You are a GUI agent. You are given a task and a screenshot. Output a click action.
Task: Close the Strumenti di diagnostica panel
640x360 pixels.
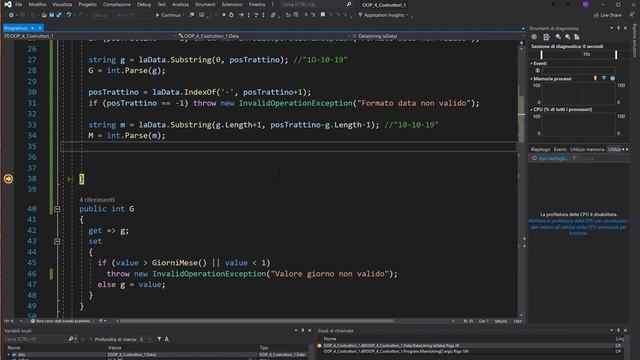[x=625, y=28]
